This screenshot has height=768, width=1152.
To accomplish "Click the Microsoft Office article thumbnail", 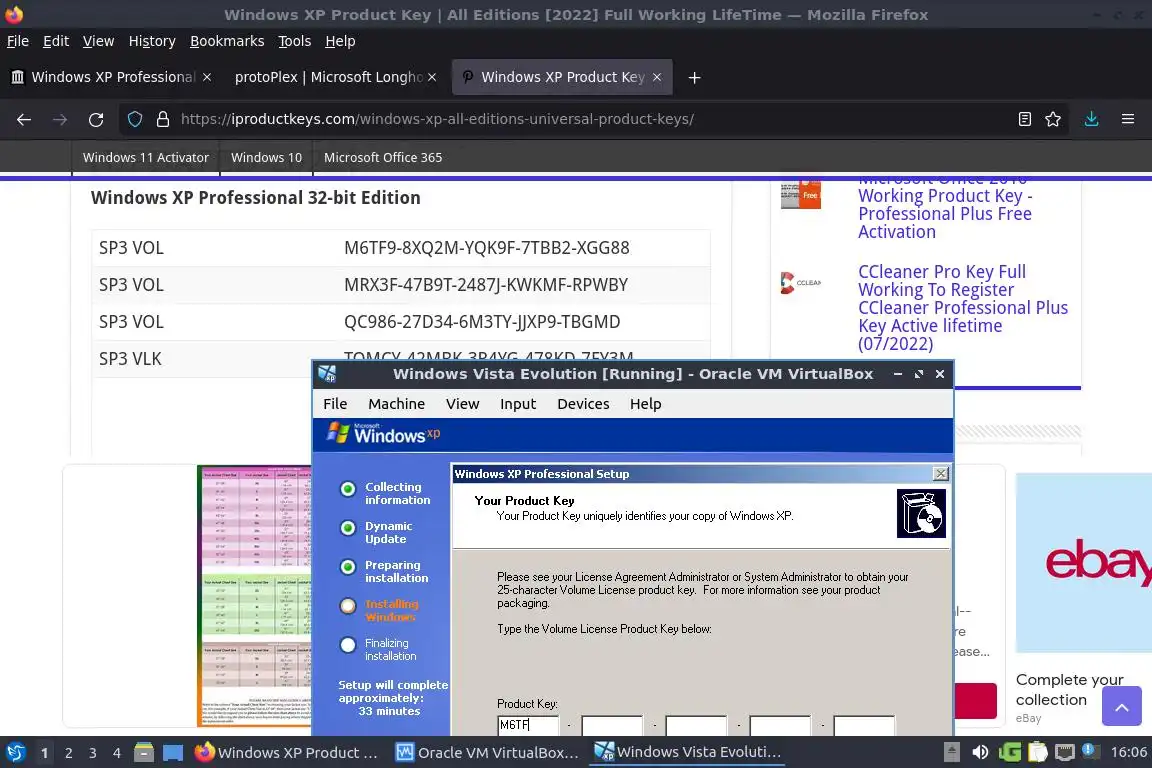I will (x=801, y=194).
